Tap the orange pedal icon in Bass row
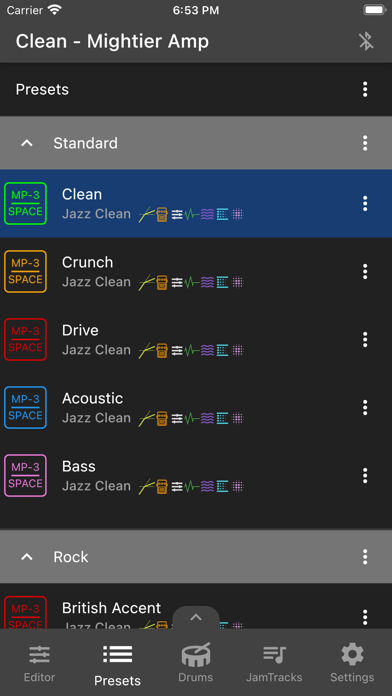Screen dimensions: 392x696 click(x=162, y=487)
